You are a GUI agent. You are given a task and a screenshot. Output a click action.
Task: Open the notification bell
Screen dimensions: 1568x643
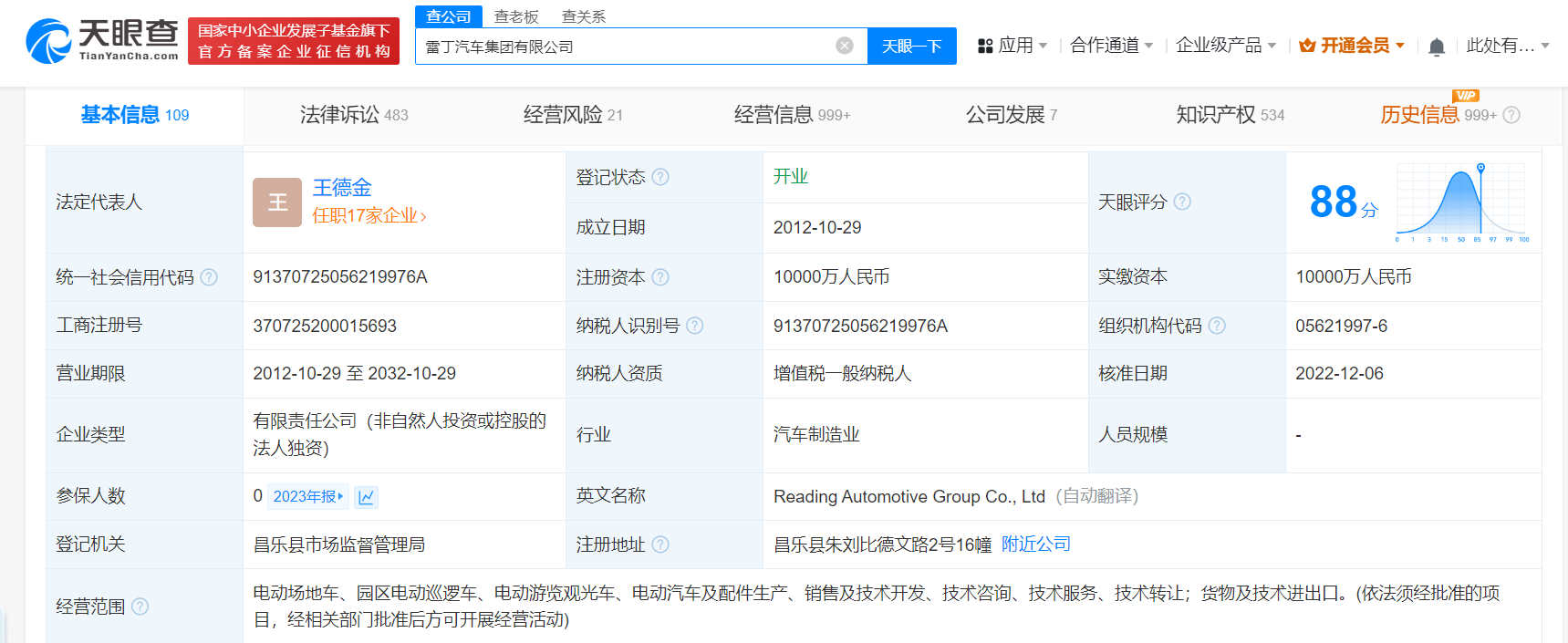tap(1437, 47)
